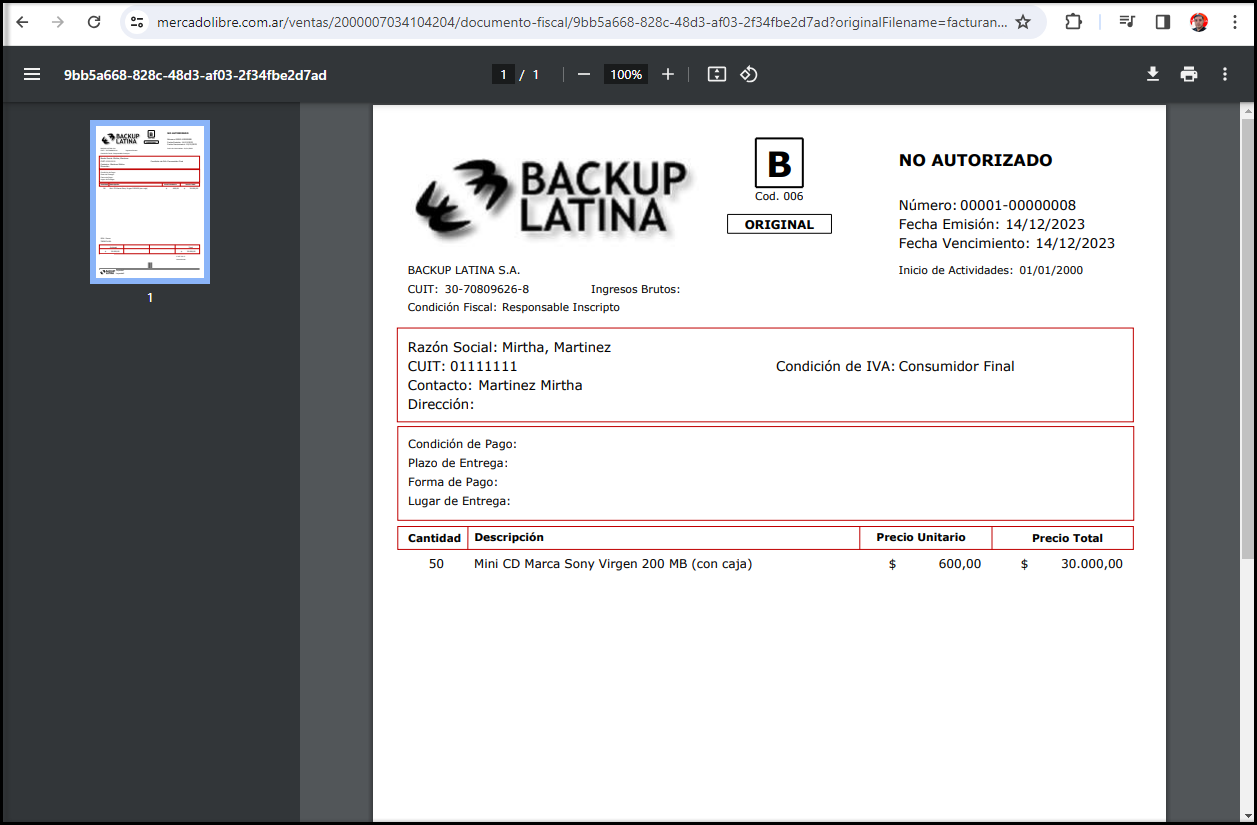Click the 'Consumidor Final' text
The width and height of the screenshot is (1257, 825).
pyautogui.click(x=956, y=366)
